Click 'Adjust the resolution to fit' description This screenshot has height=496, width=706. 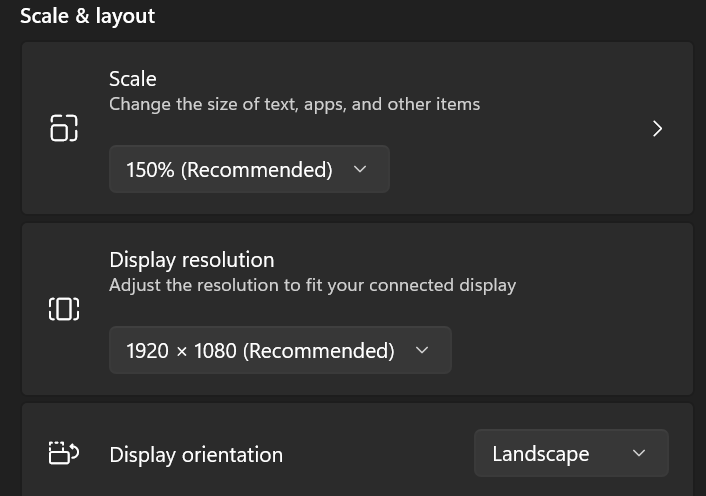312,285
